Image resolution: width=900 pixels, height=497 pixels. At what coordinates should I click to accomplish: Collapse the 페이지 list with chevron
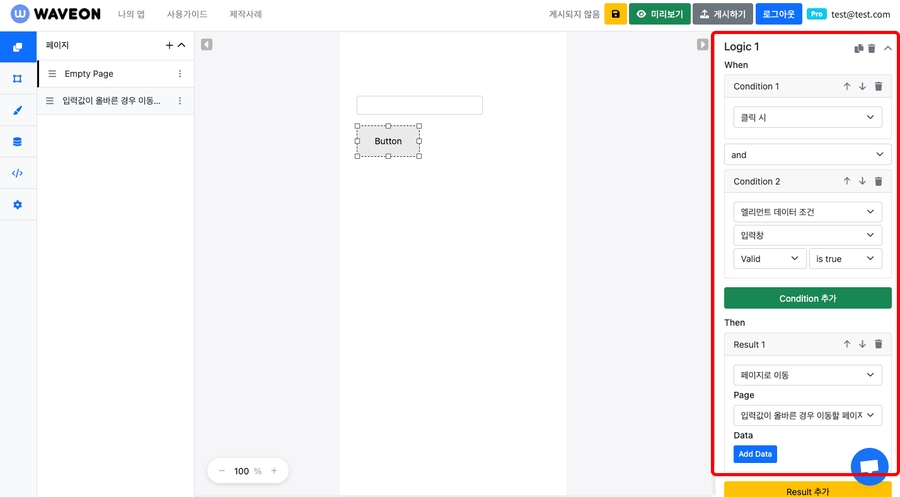(x=182, y=45)
